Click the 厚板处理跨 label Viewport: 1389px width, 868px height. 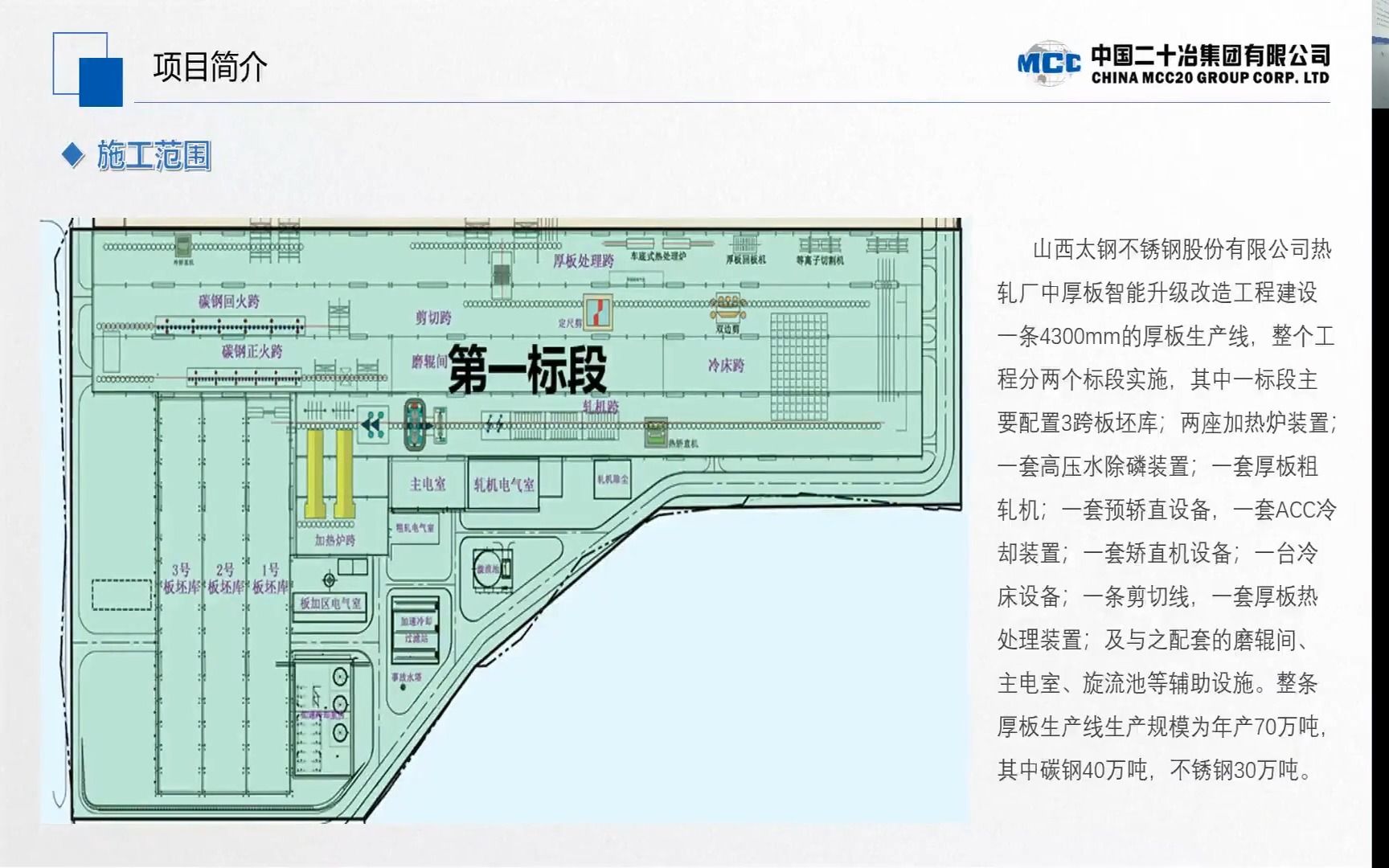583,260
